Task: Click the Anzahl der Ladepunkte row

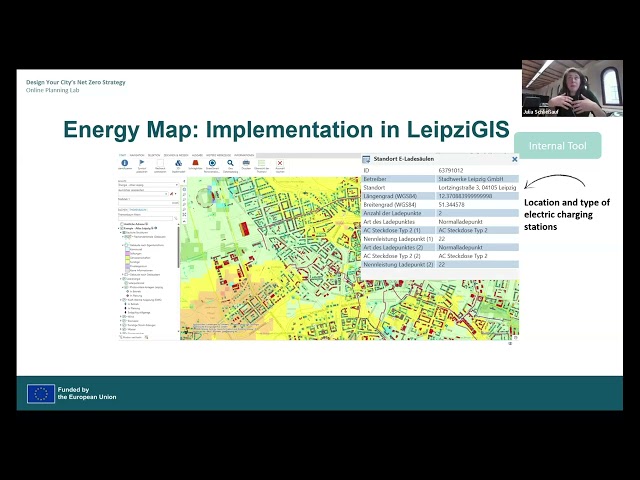Action: coord(440,213)
